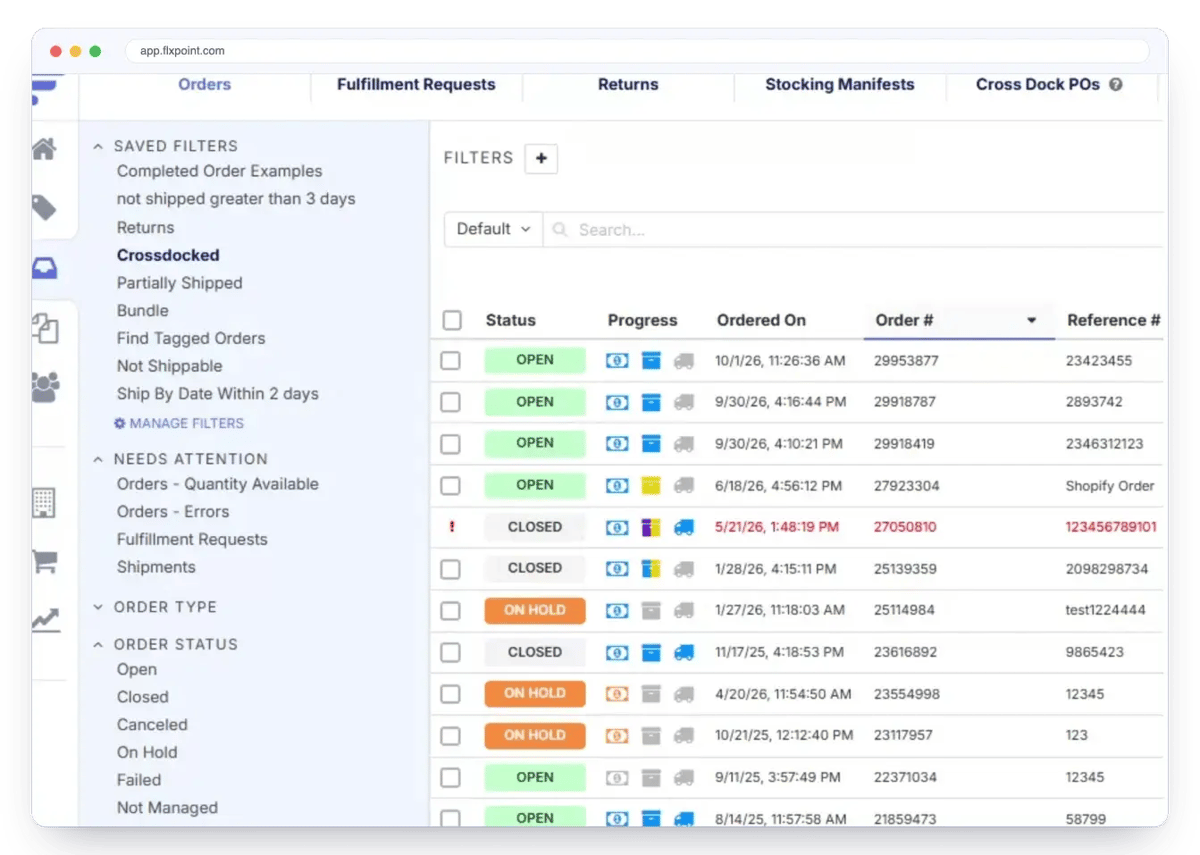Screen dimensions: 1200x855
Task: Open Orders - Errors filter
Action: click(x=173, y=511)
